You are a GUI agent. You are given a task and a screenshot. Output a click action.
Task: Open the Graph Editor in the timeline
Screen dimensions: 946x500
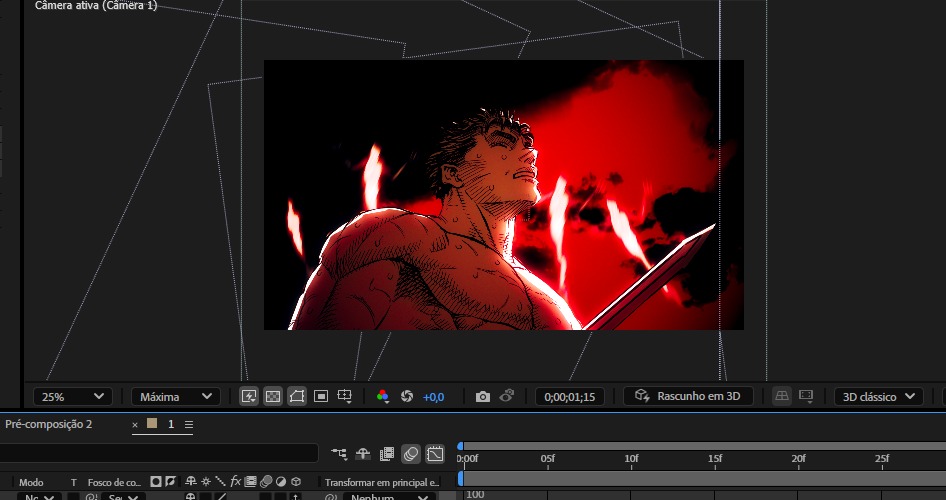pos(434,454)
